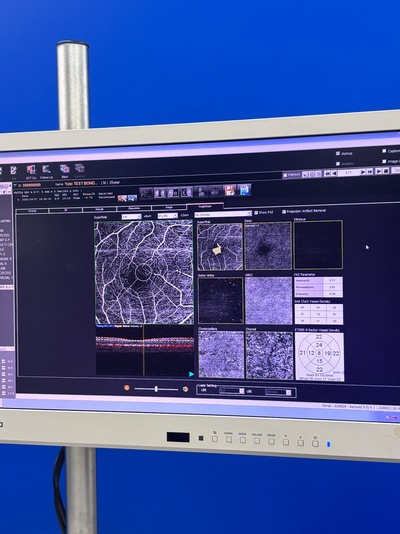Screen dimensions: 400x534
Task: Open the No Overlay dropdown
Action: (x=223, y=214)
